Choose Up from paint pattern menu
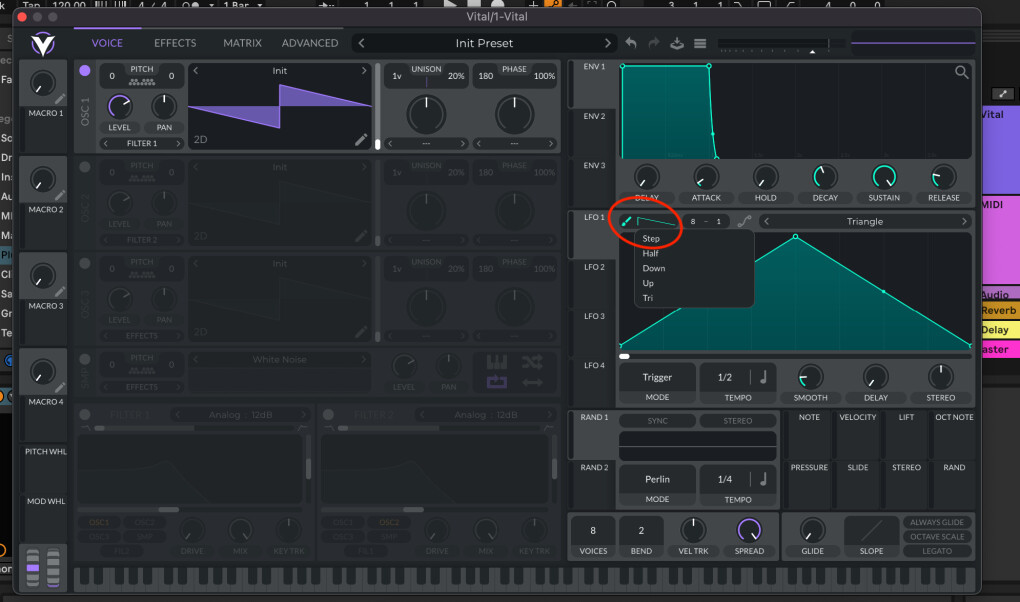 point(648,283)
